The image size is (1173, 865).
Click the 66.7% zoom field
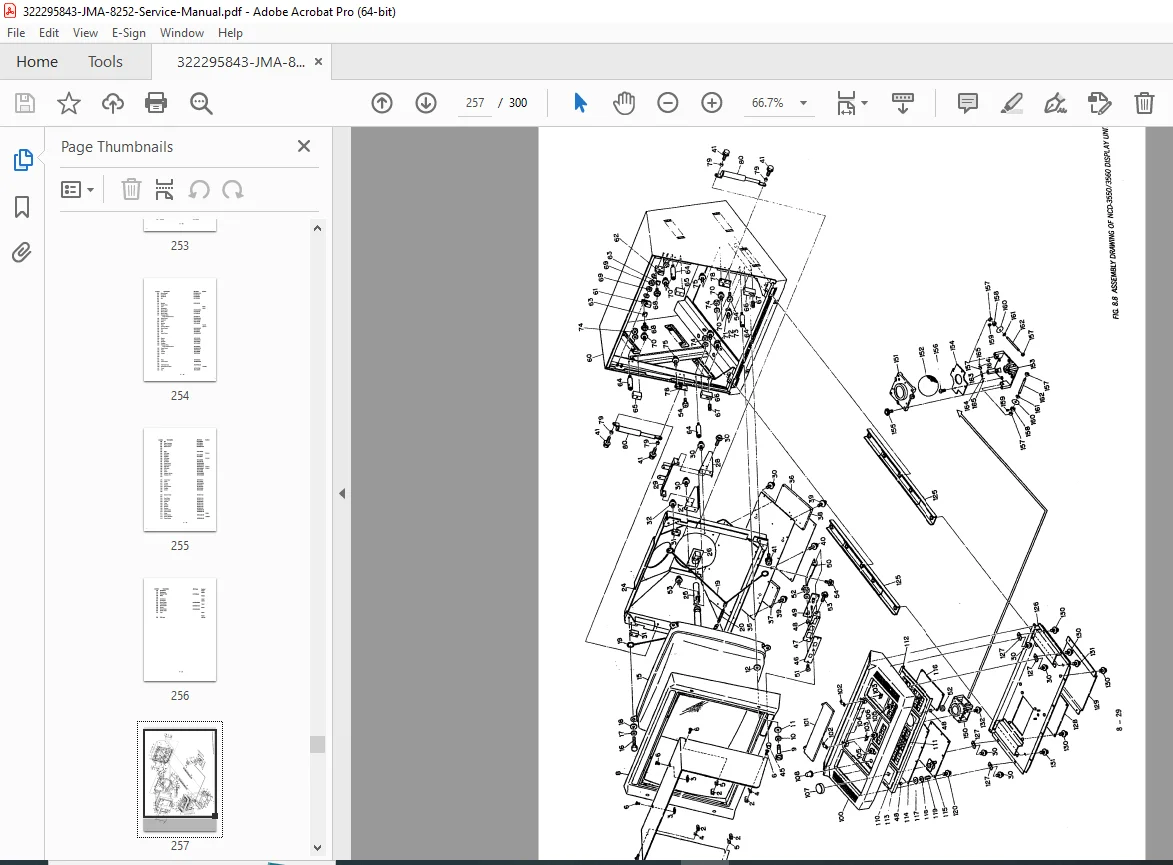tap(768, 103)
